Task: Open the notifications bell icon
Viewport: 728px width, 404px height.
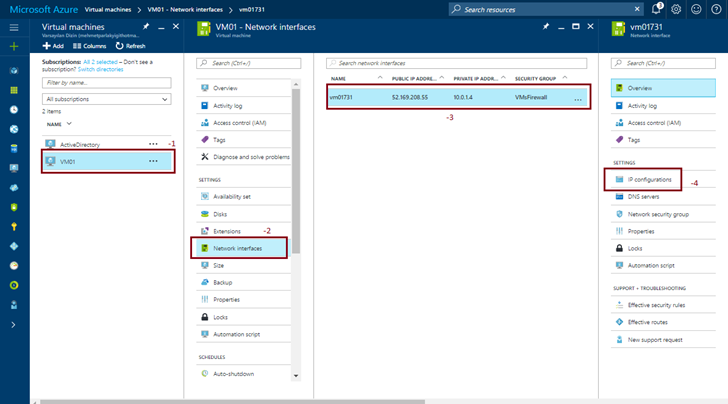Action: coord(656,9)
